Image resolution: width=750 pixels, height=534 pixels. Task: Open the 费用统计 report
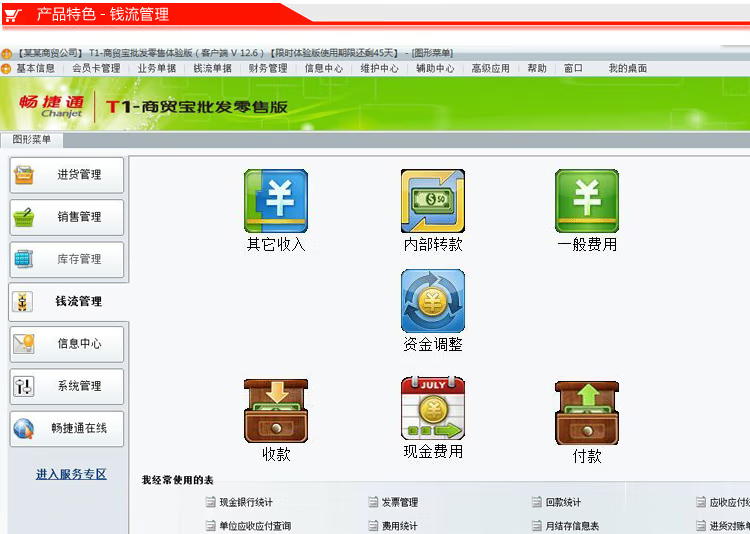pyautogui.click(x=393, y=526)
